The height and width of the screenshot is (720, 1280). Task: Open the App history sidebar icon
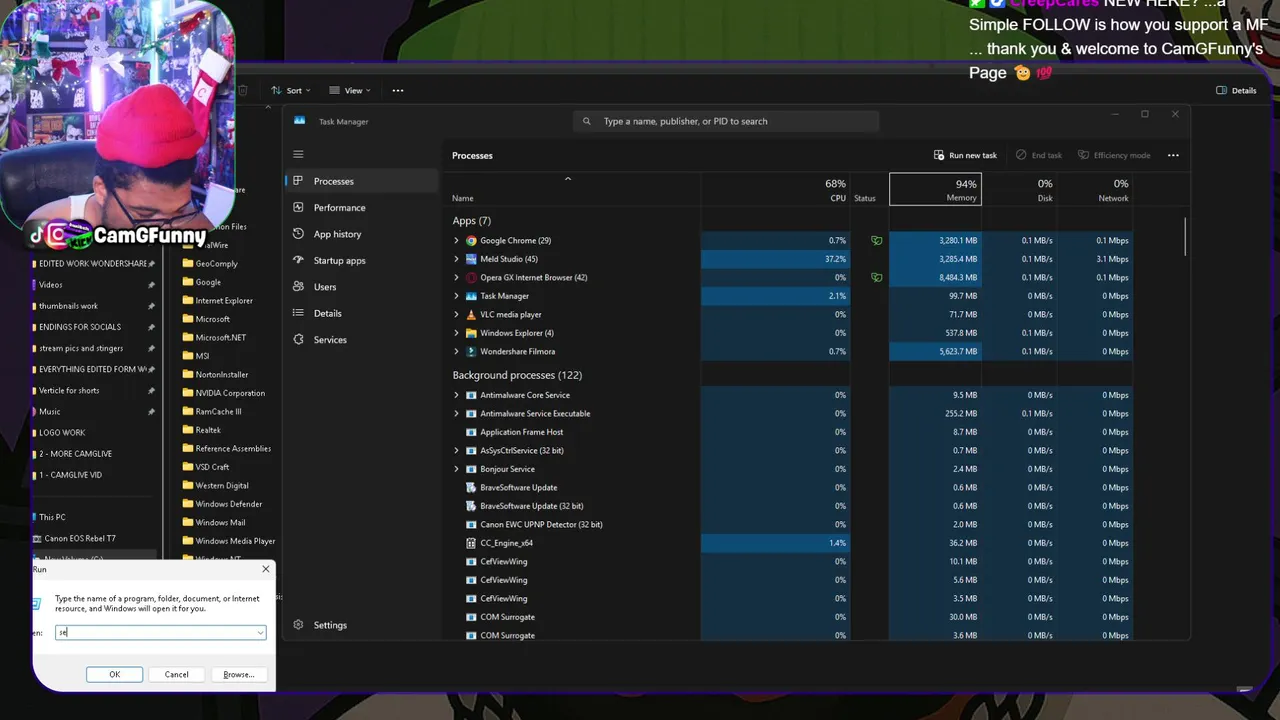298,234
